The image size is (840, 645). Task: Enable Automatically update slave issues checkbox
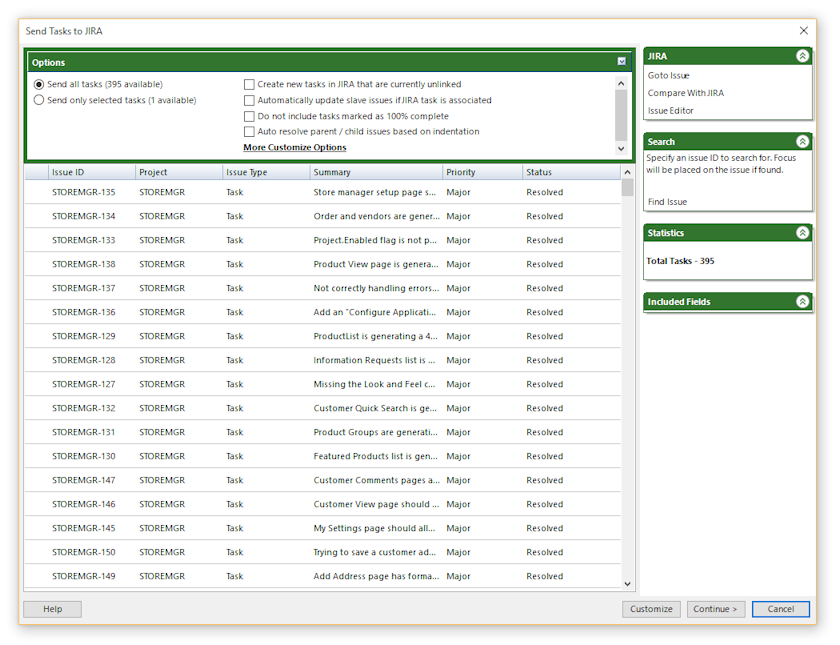click(x=249, y=100)
